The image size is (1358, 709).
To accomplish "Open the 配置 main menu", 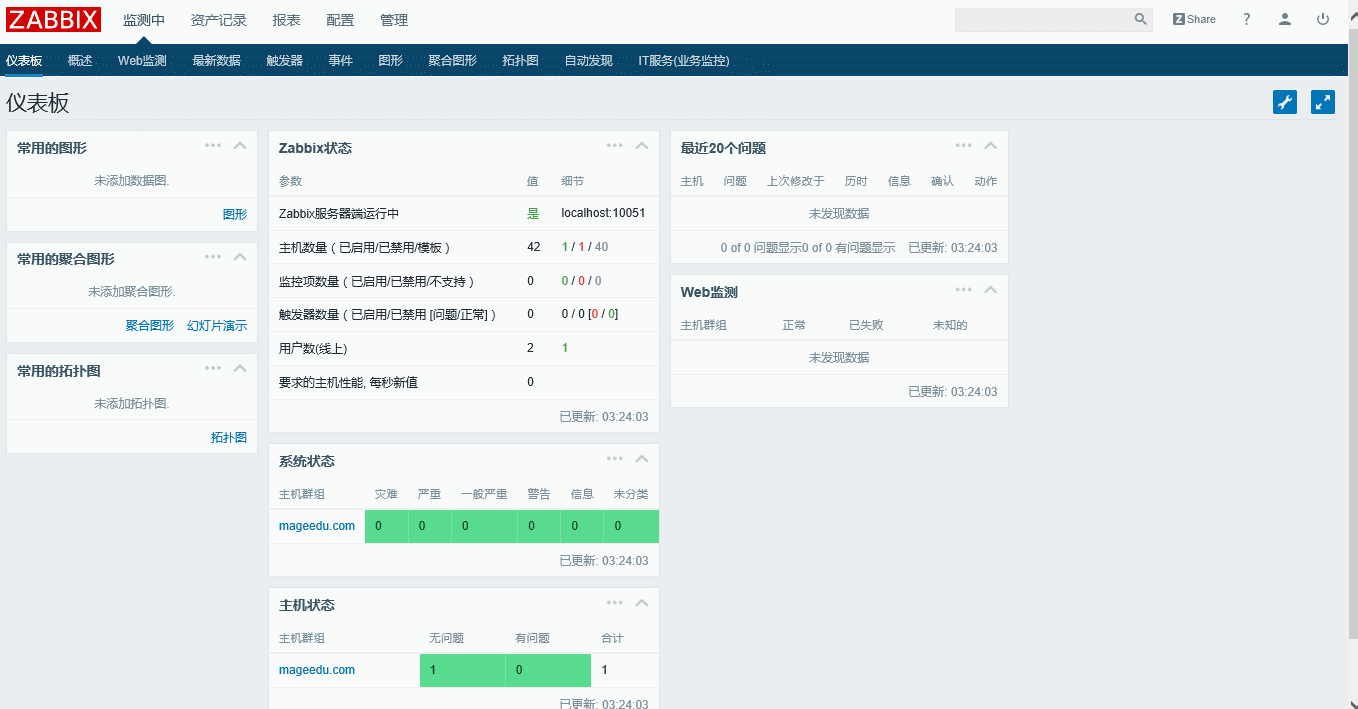I will 340,20.
